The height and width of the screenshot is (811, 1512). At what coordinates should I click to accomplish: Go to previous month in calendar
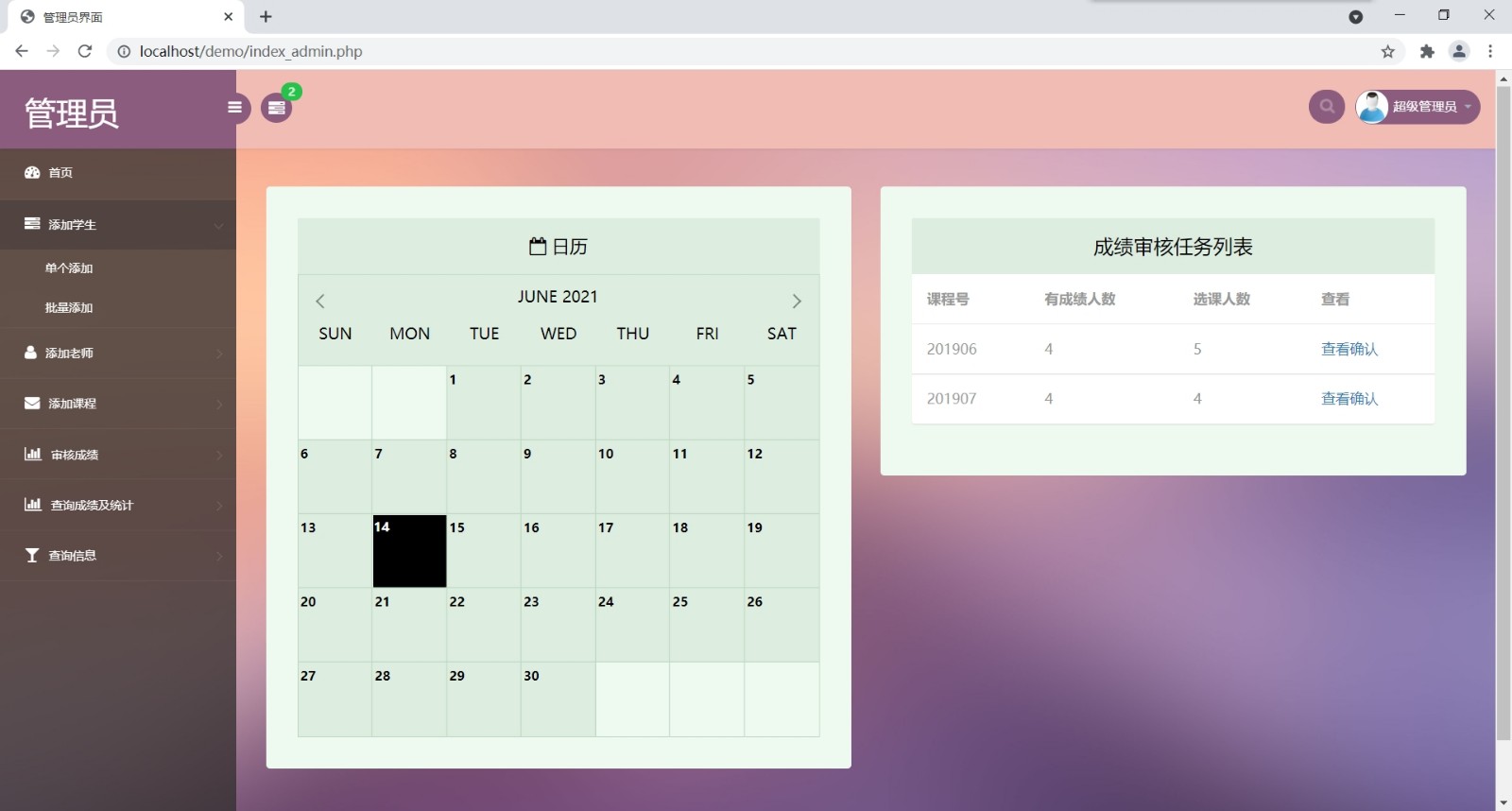pos(320,302)
